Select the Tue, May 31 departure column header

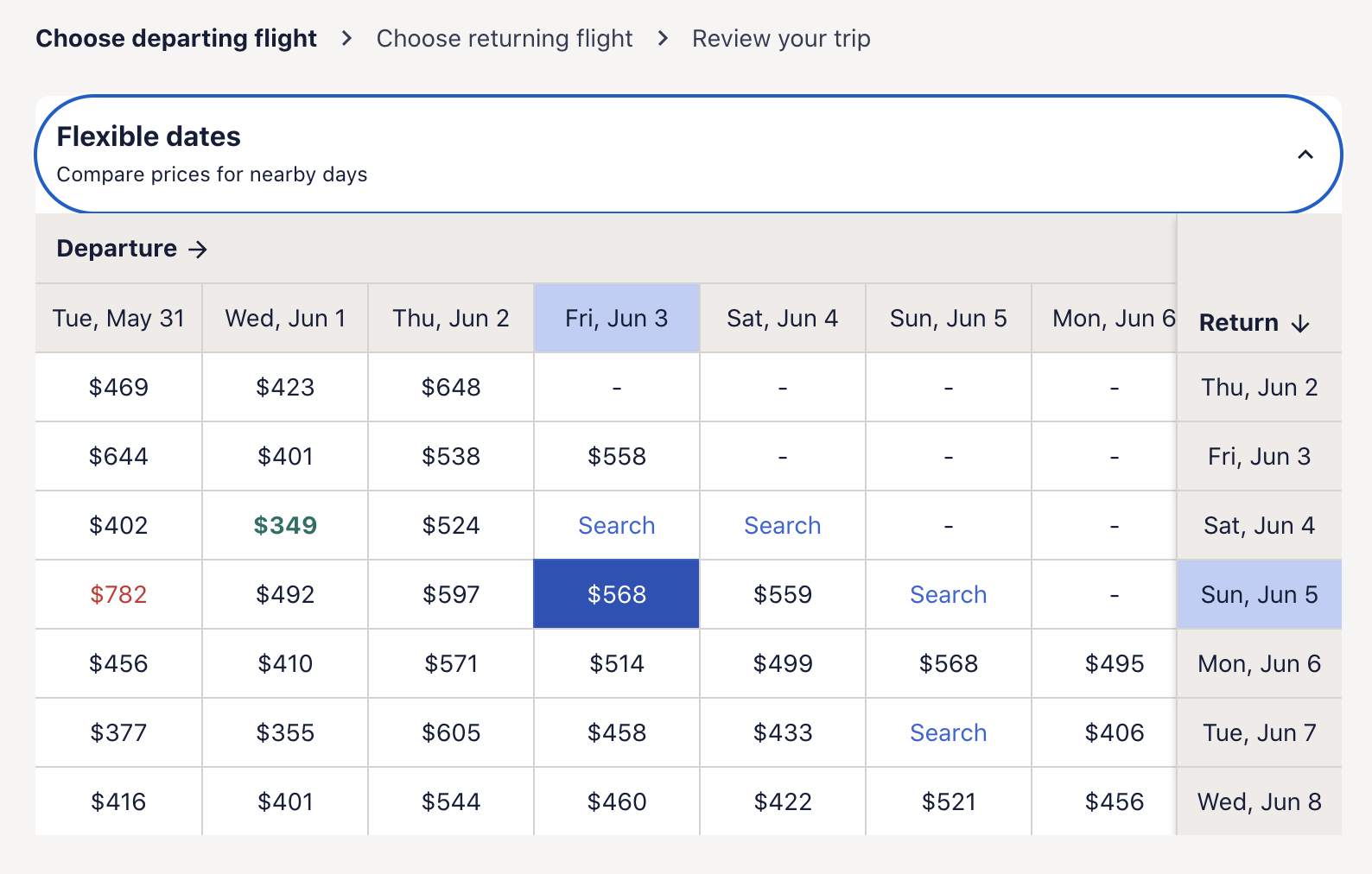click(x=118, y=319)
